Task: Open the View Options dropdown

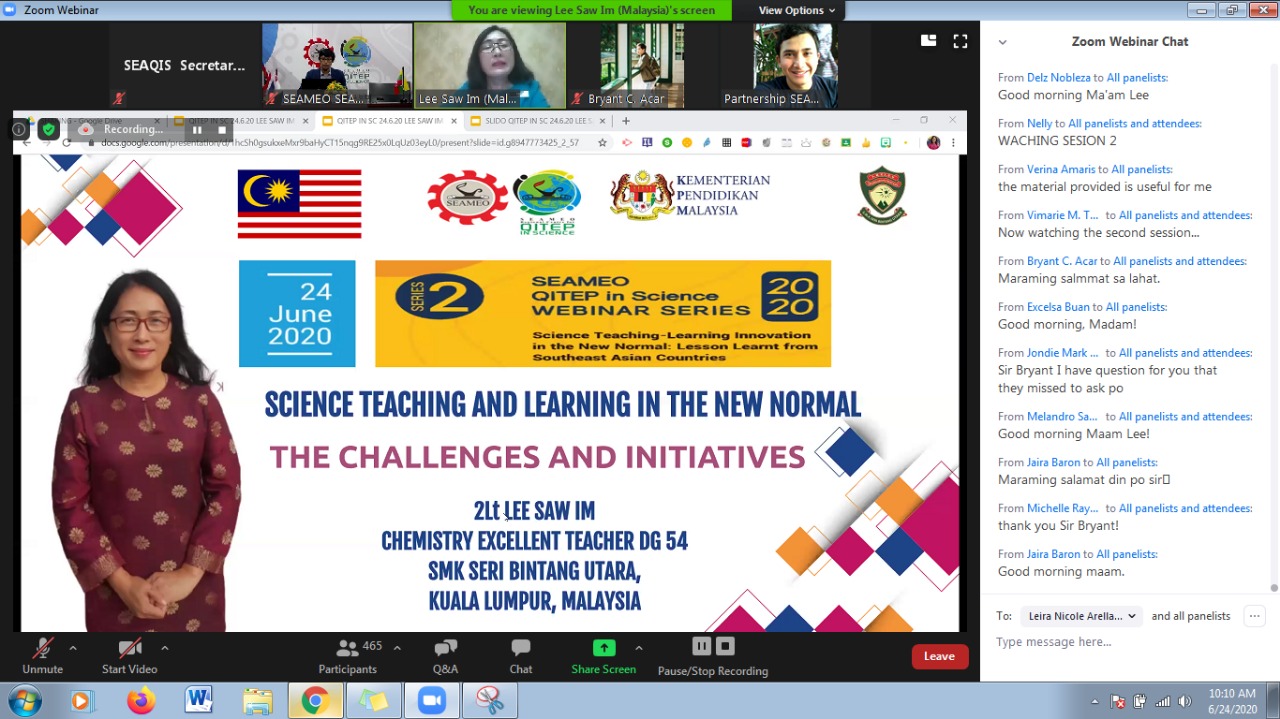Action: pos(796,10)
